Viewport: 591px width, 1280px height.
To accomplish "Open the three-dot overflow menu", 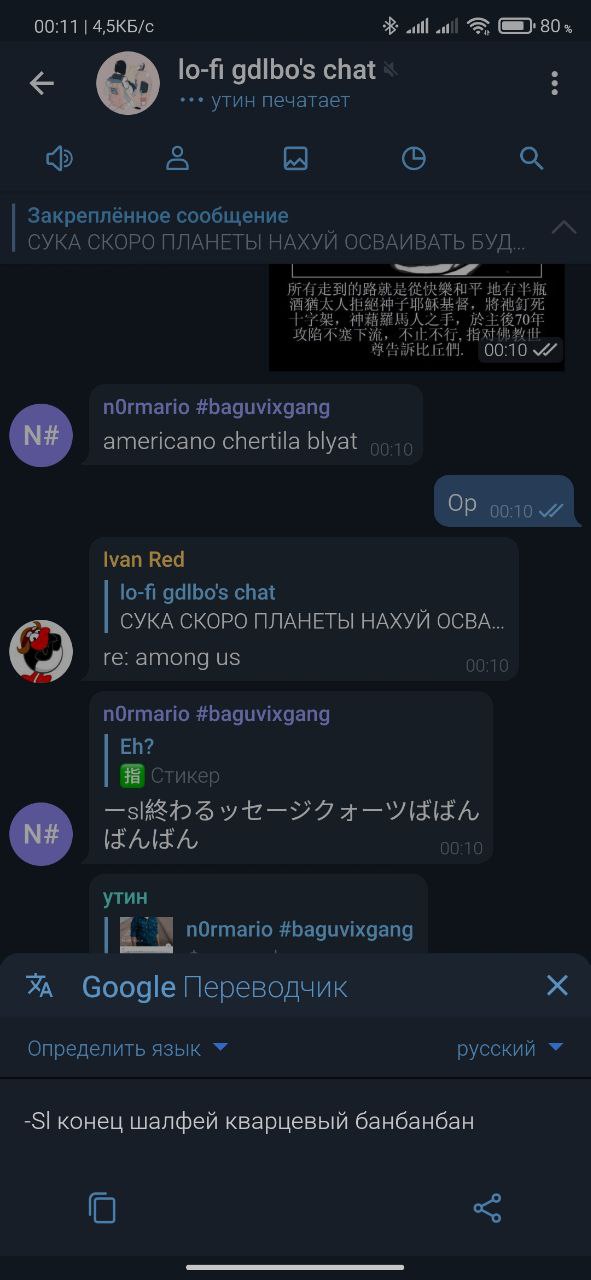I will click(x=554, y=83).
